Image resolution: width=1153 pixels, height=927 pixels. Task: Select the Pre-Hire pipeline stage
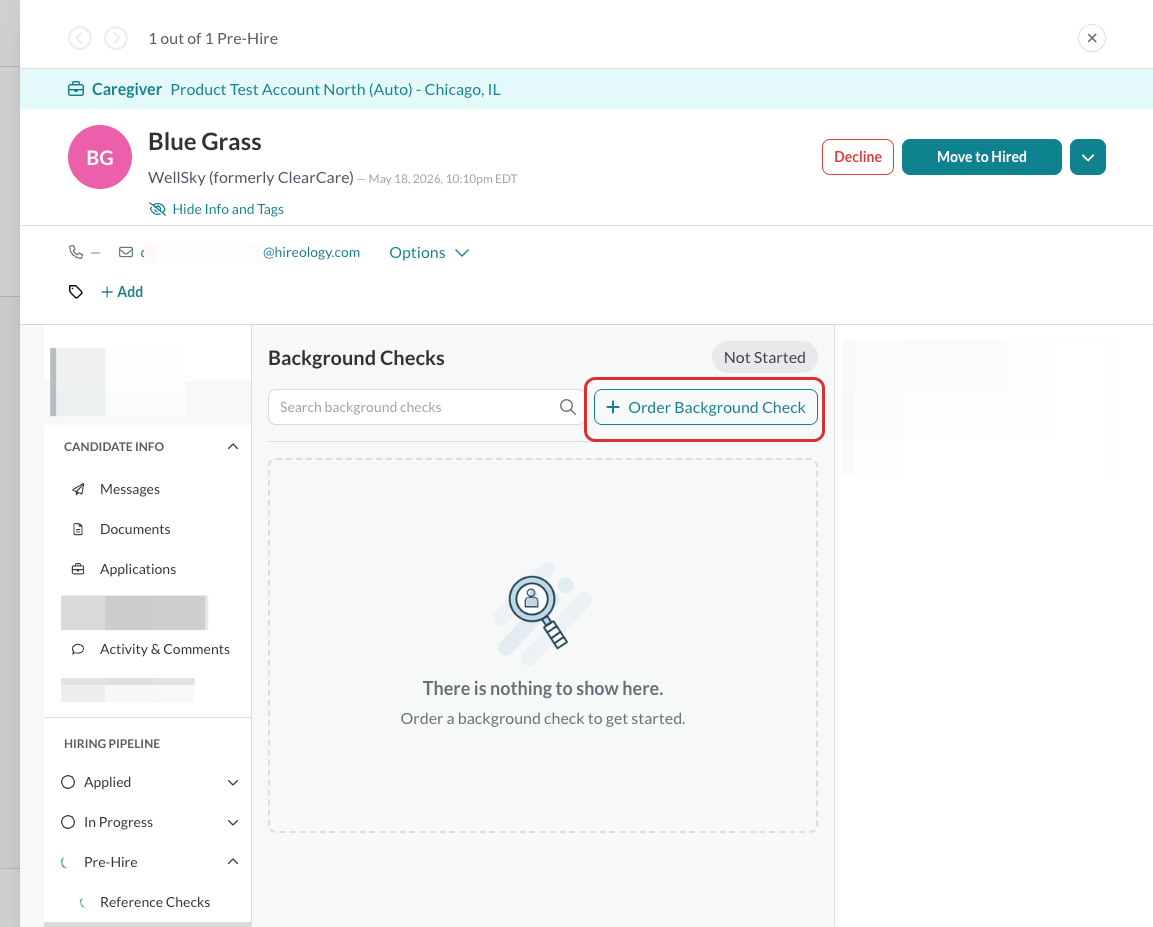(x=110, y=862)
